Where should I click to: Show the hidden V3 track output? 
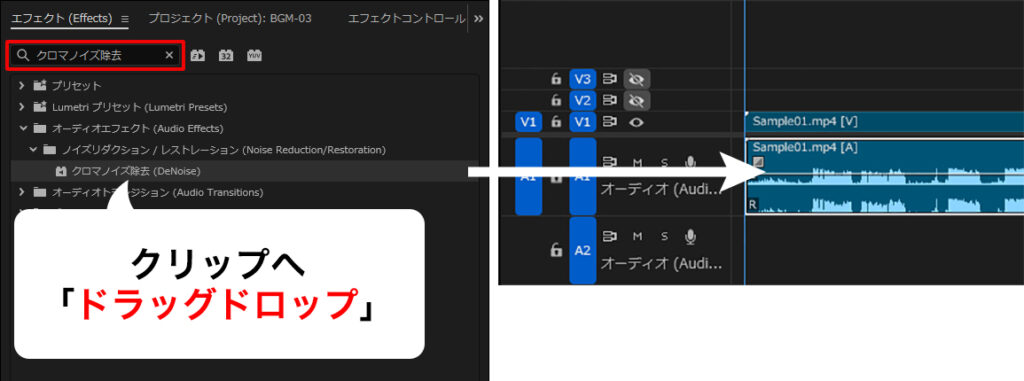coord(637,80)
